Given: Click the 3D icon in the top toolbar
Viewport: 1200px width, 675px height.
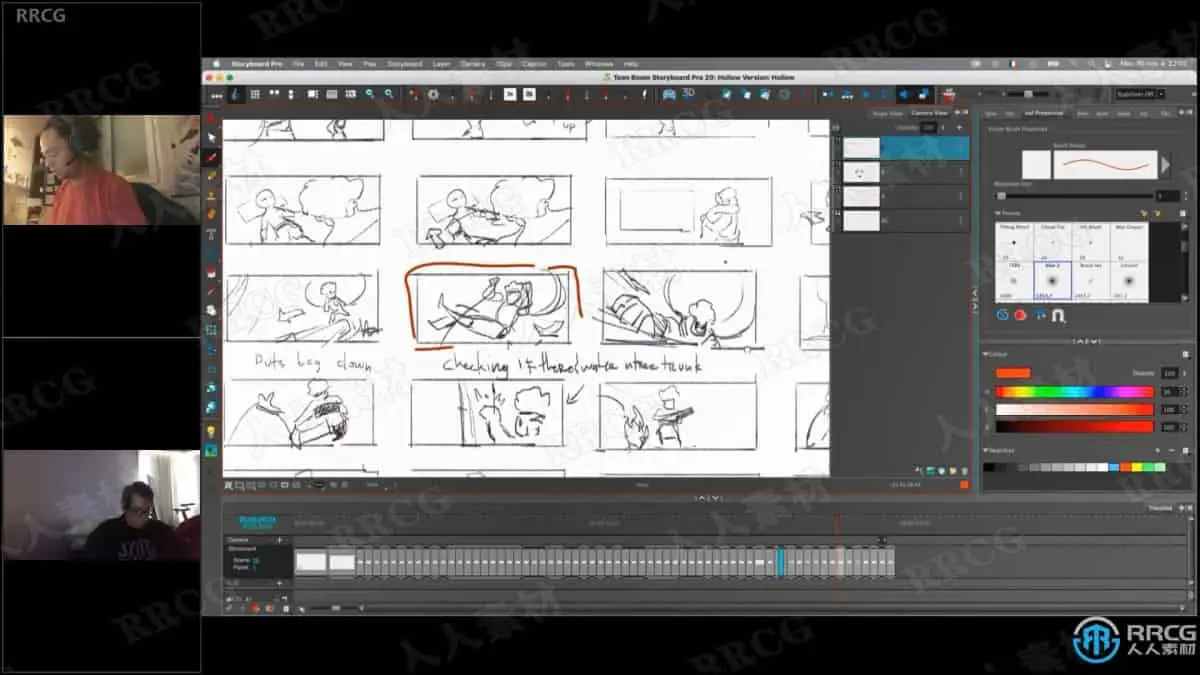Looking at the screenshot, I should click(x=688, y=93).
